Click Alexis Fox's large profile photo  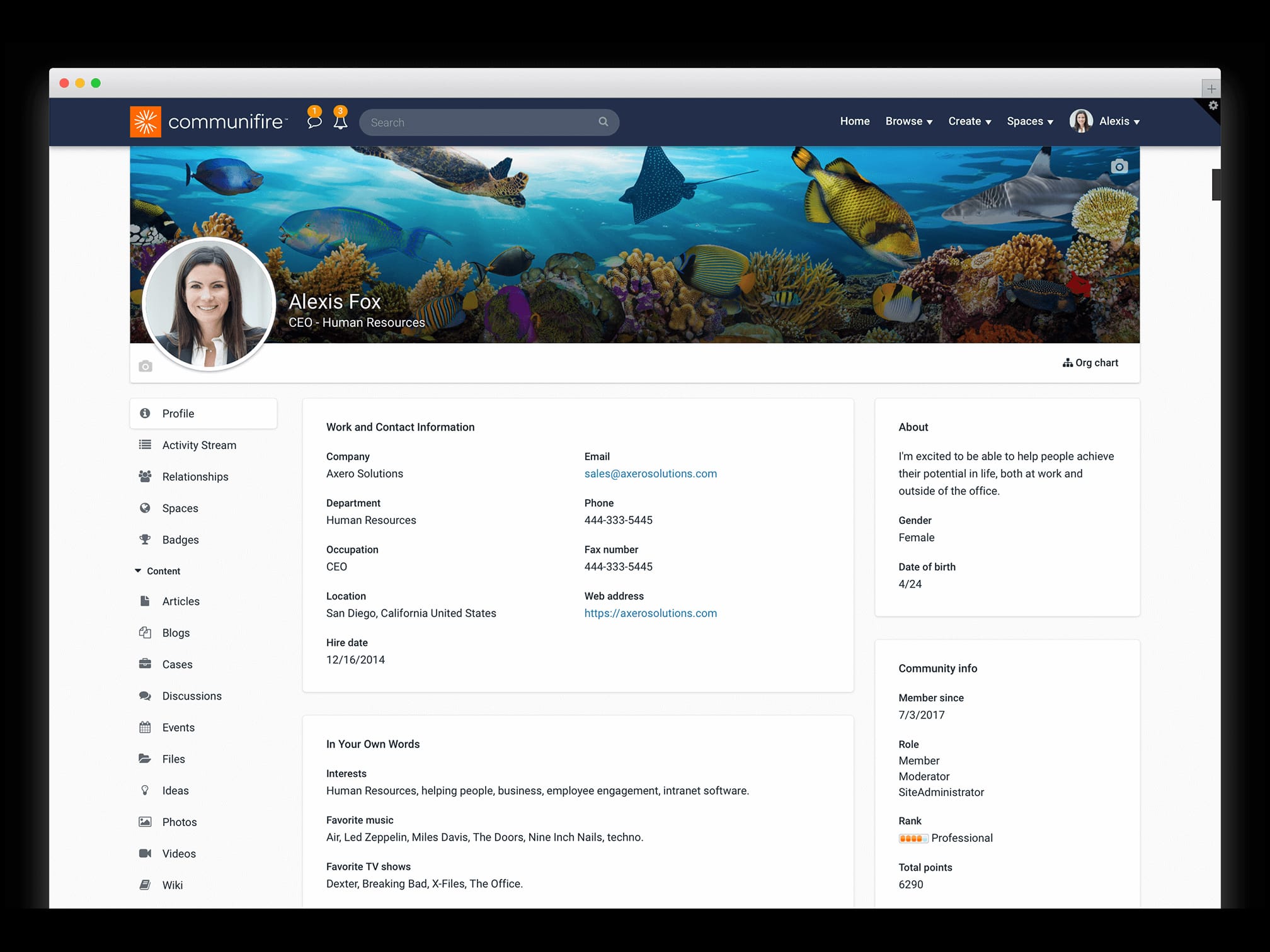(209, 304)
